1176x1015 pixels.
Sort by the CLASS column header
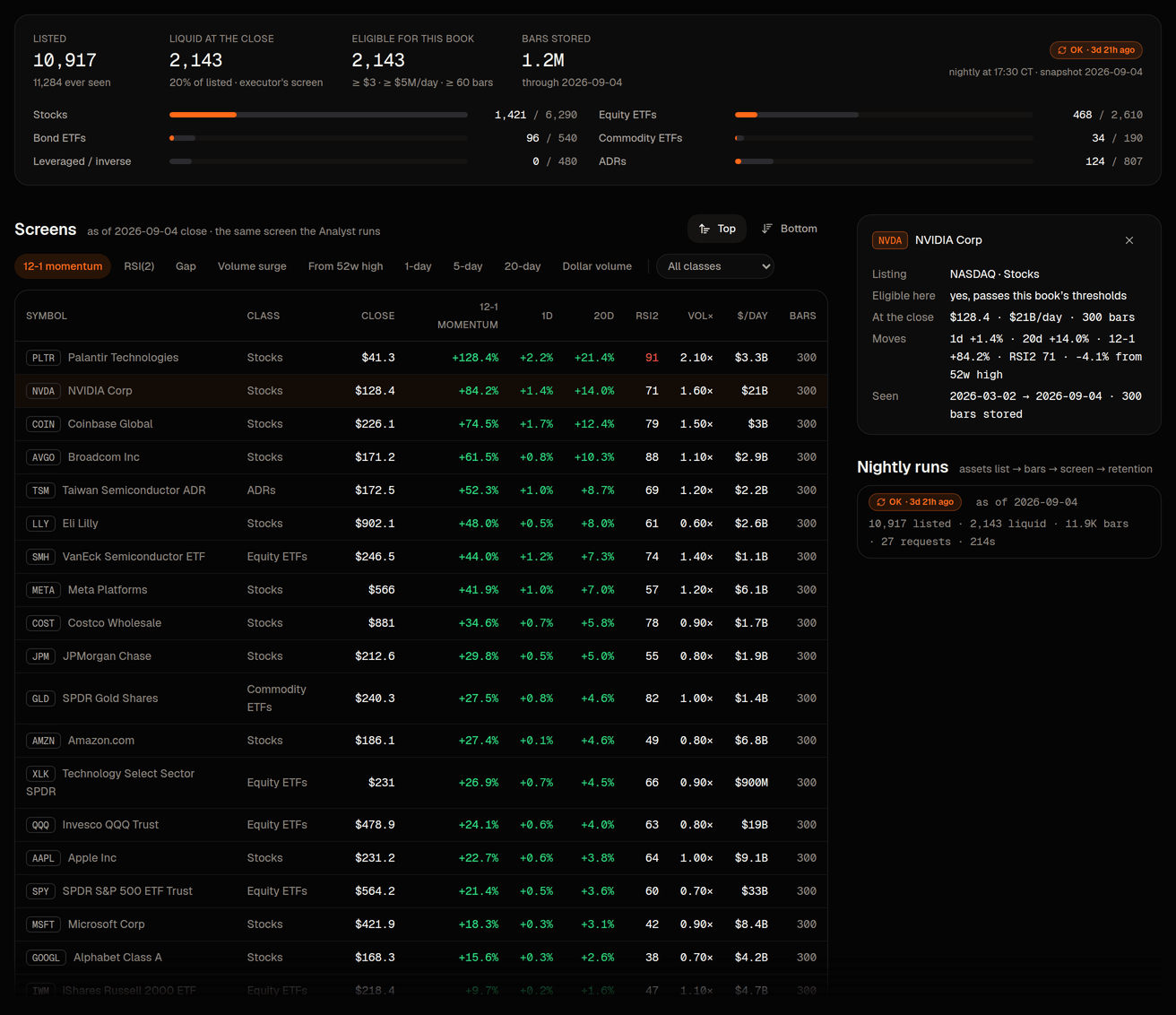click(x=264, y=316)
